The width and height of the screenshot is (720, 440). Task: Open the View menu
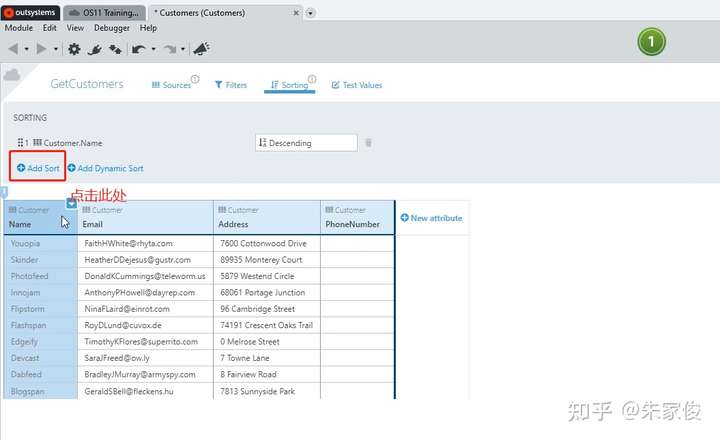pyautogui.click(x=75, y=28)
